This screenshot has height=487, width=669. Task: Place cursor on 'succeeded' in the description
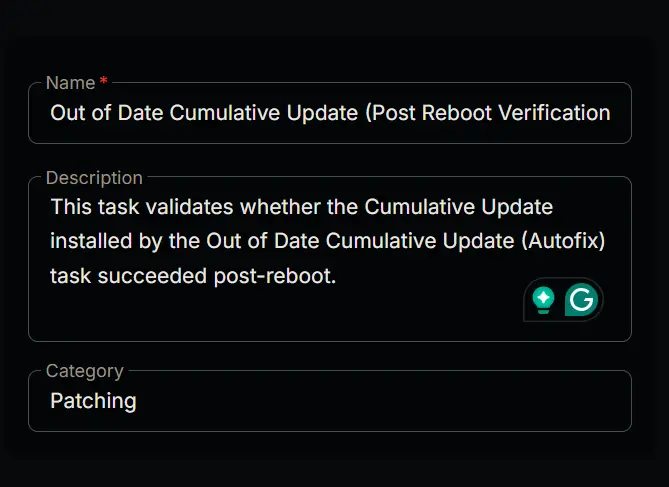click(152, 276)
